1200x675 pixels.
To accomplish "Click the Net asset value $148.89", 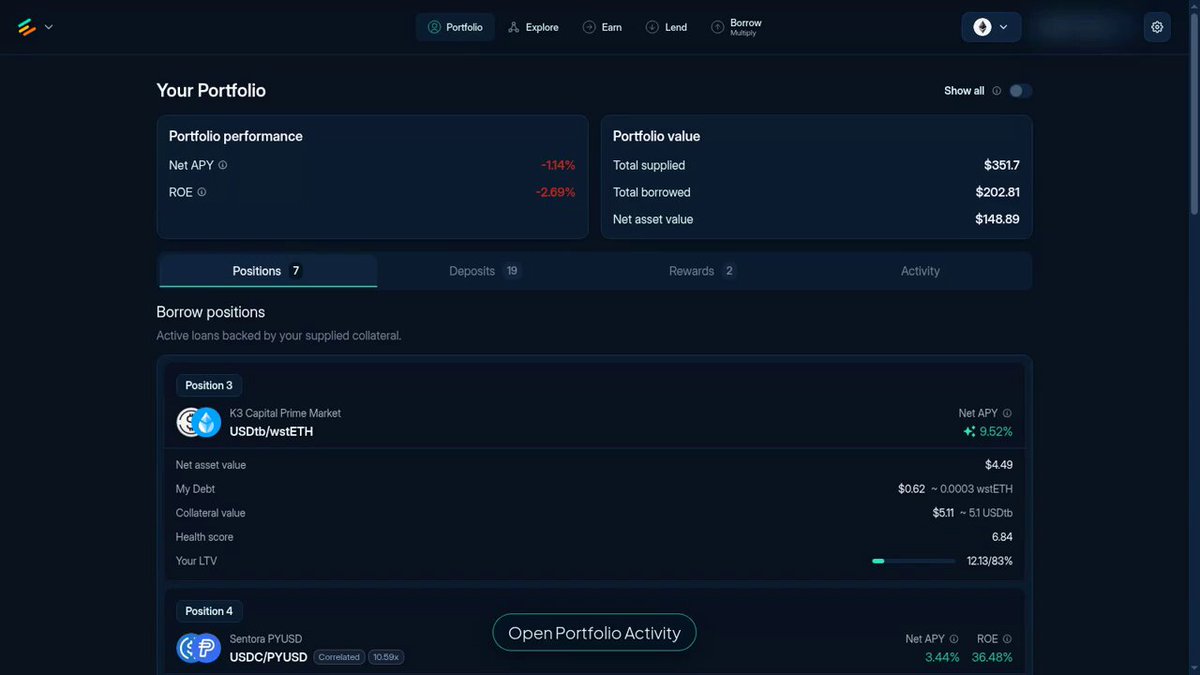I will [997, 219].
